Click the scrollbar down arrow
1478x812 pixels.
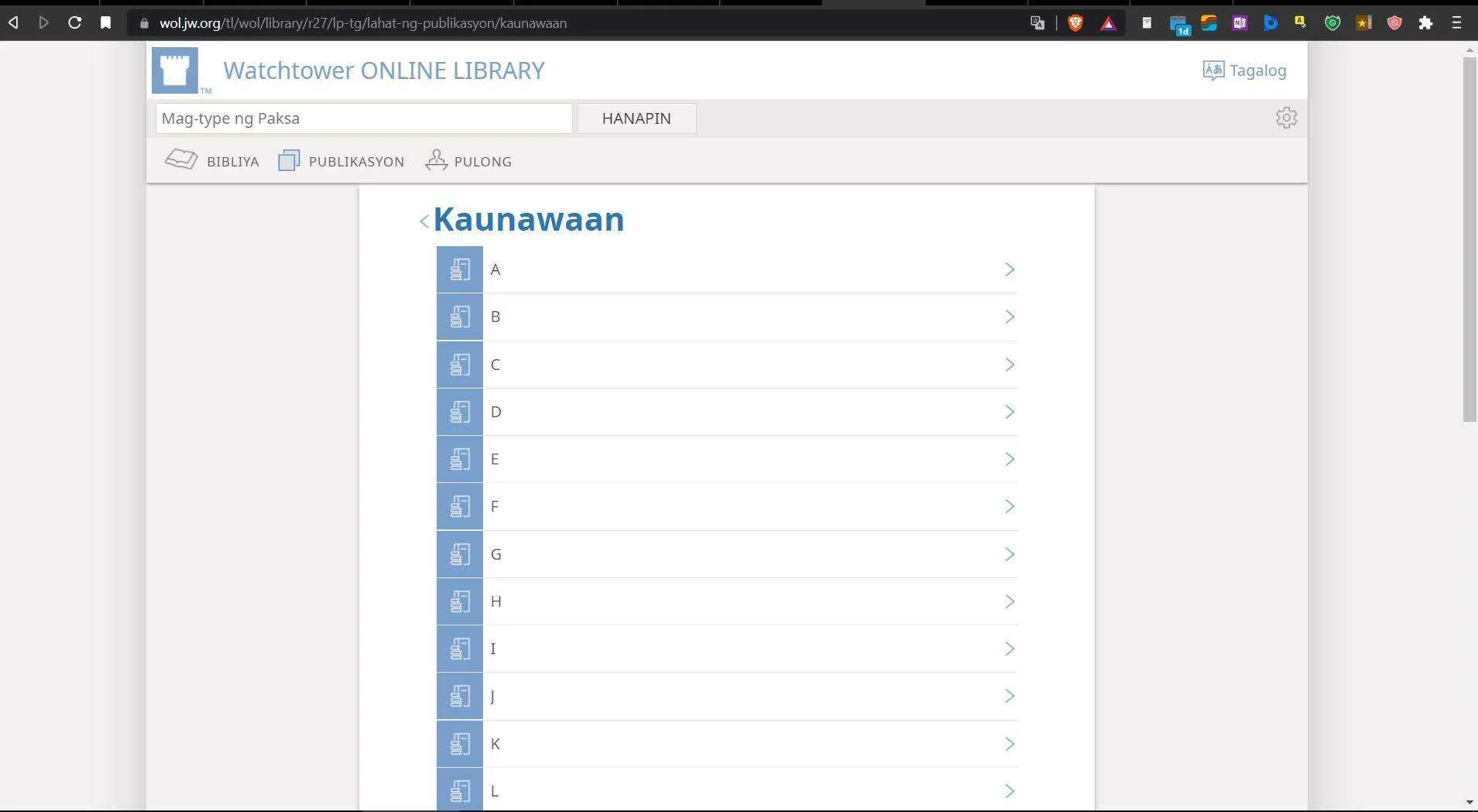point(1469,803)
